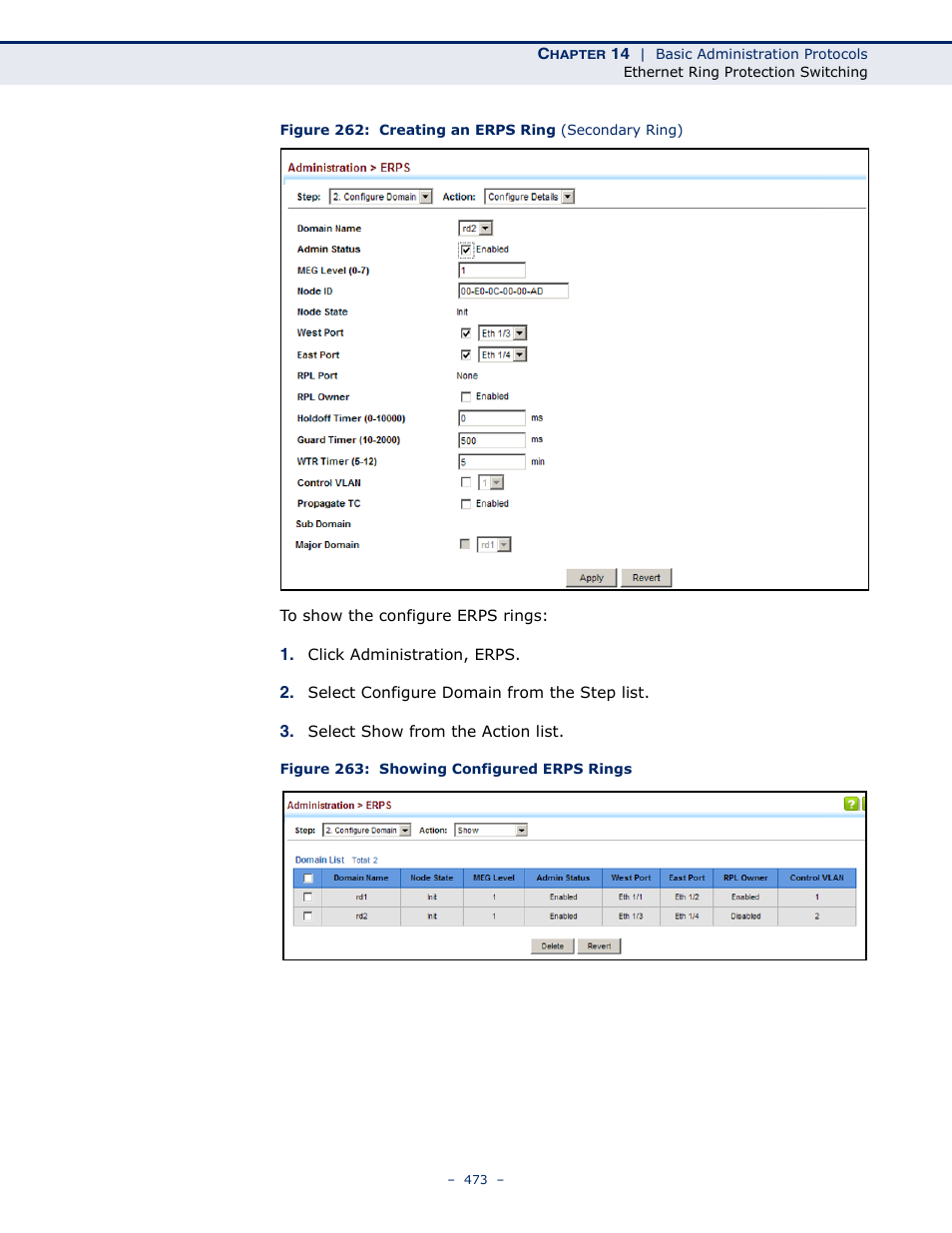Check the Major Domain checkbox
The width and height of the screenshot is (952, 1233).
point(465,544)
